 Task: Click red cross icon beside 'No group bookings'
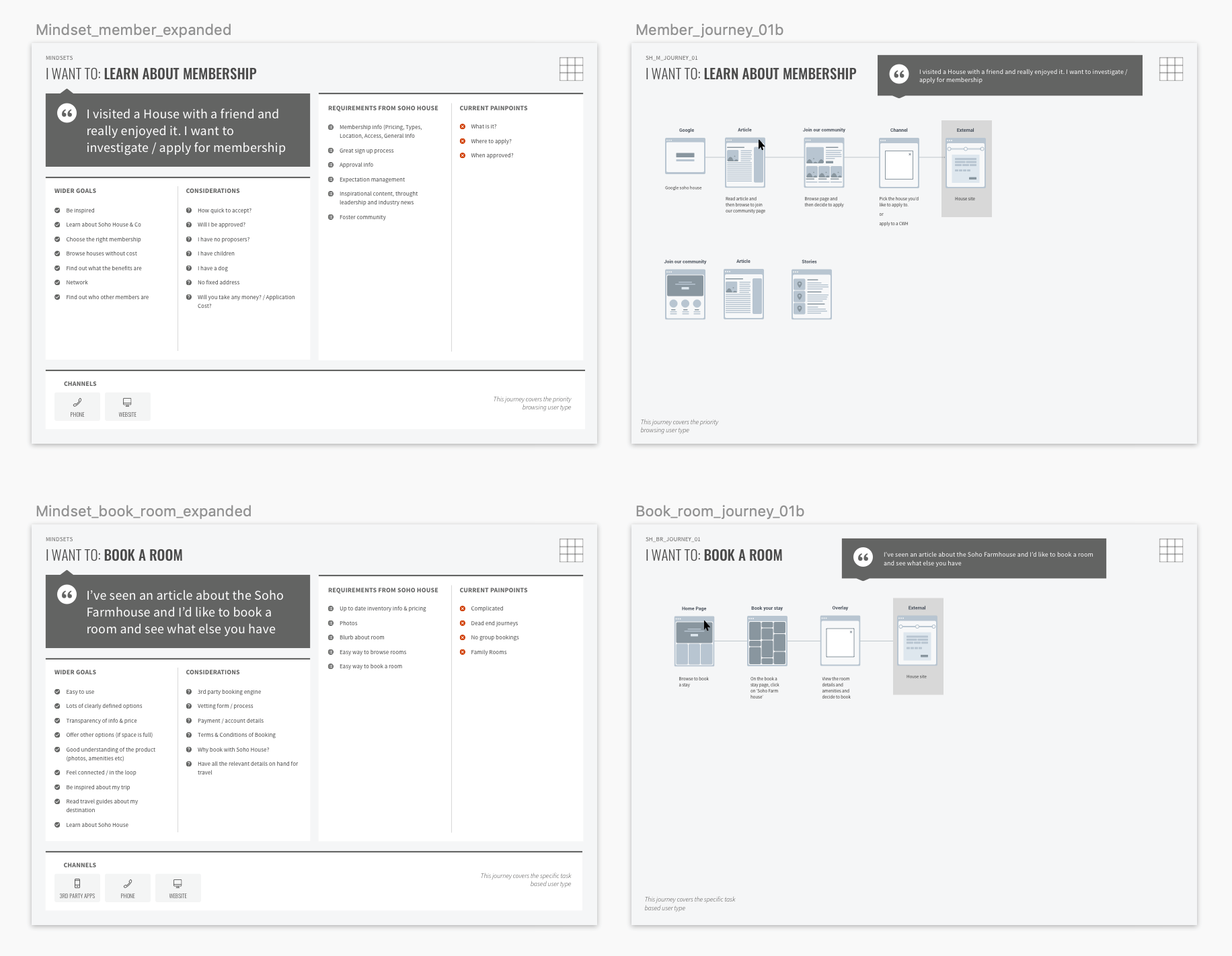[463, 637]
